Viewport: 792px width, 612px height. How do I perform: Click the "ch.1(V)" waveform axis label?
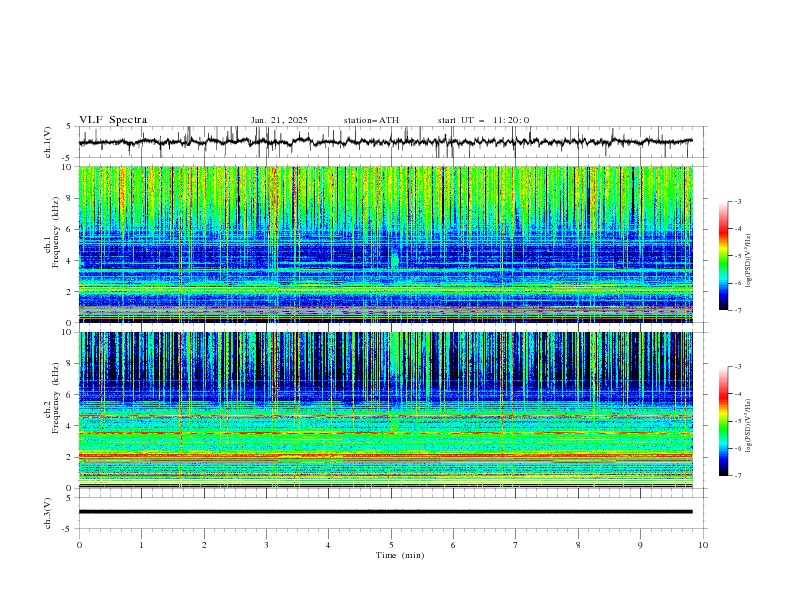tap(47, 142)
